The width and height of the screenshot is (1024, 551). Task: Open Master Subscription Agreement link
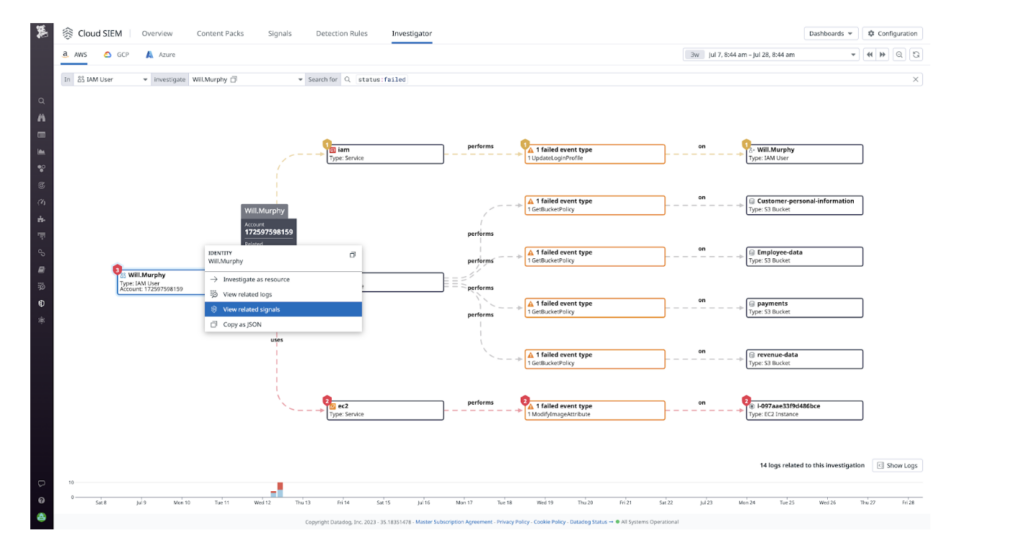[454, 522]
